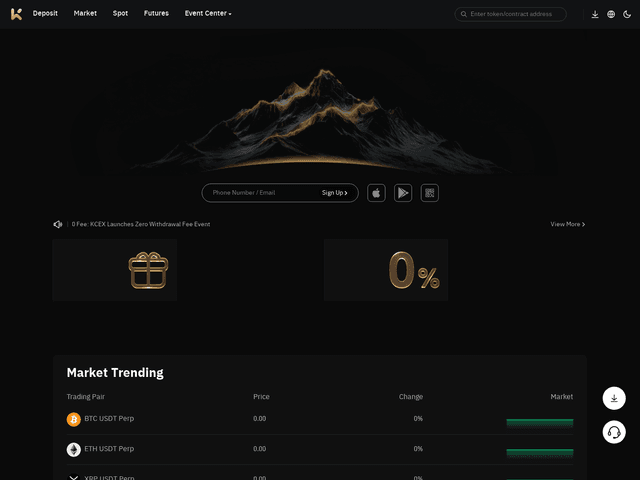Open the Apple App Store download icon
This screenshot has width=640, height=480.
tap(376, 193)
